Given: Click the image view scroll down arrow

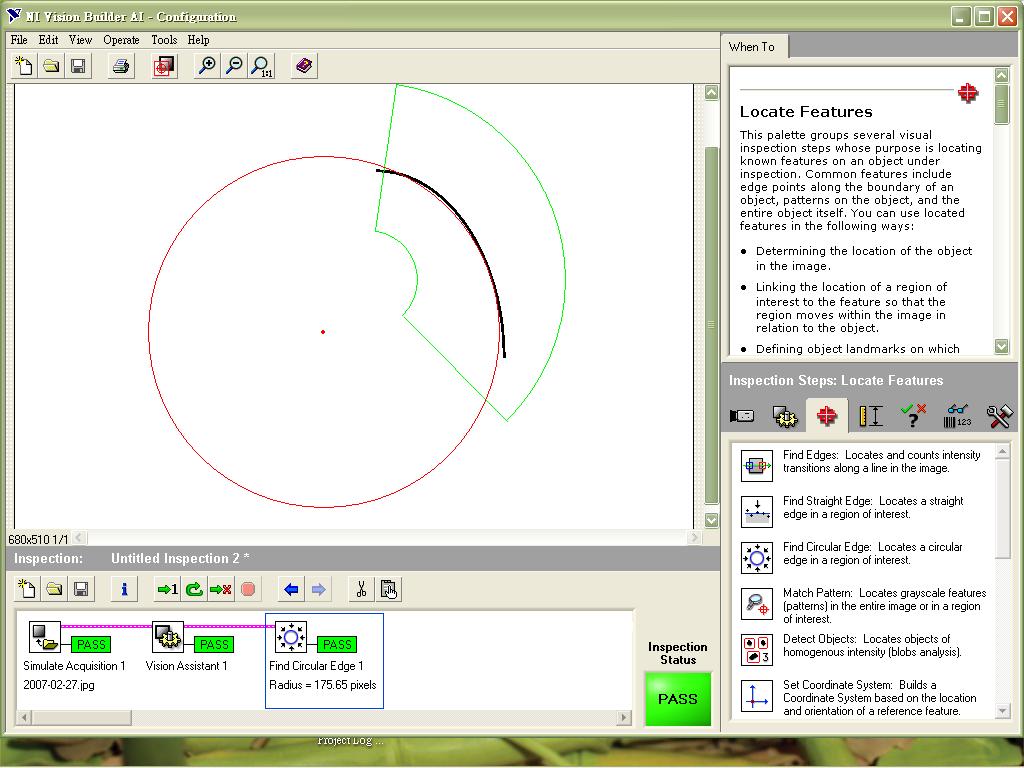Looking at the screenshot, I should pos(712,520).
